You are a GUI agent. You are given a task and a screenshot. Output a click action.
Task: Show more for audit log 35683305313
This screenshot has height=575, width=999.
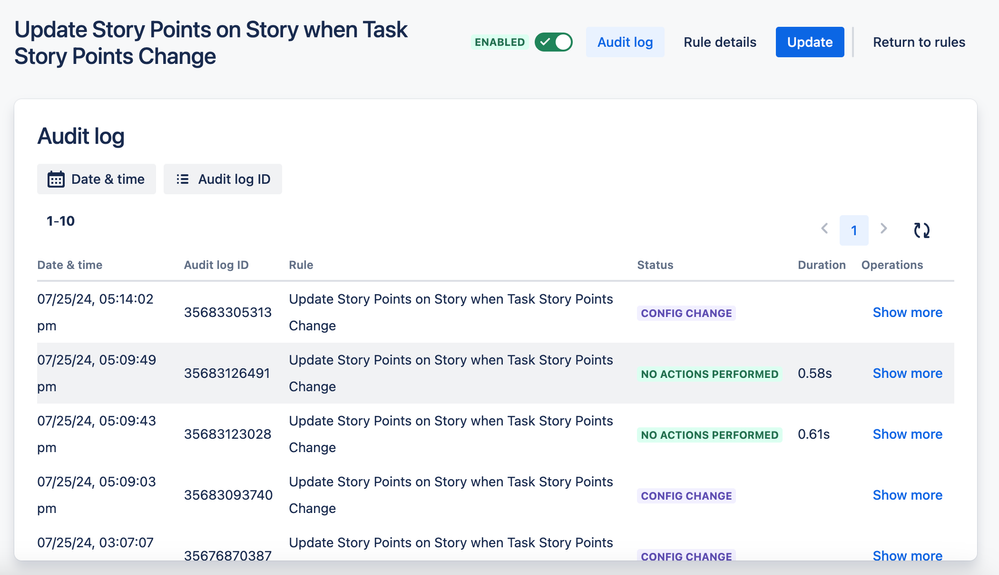coord(907,312)
